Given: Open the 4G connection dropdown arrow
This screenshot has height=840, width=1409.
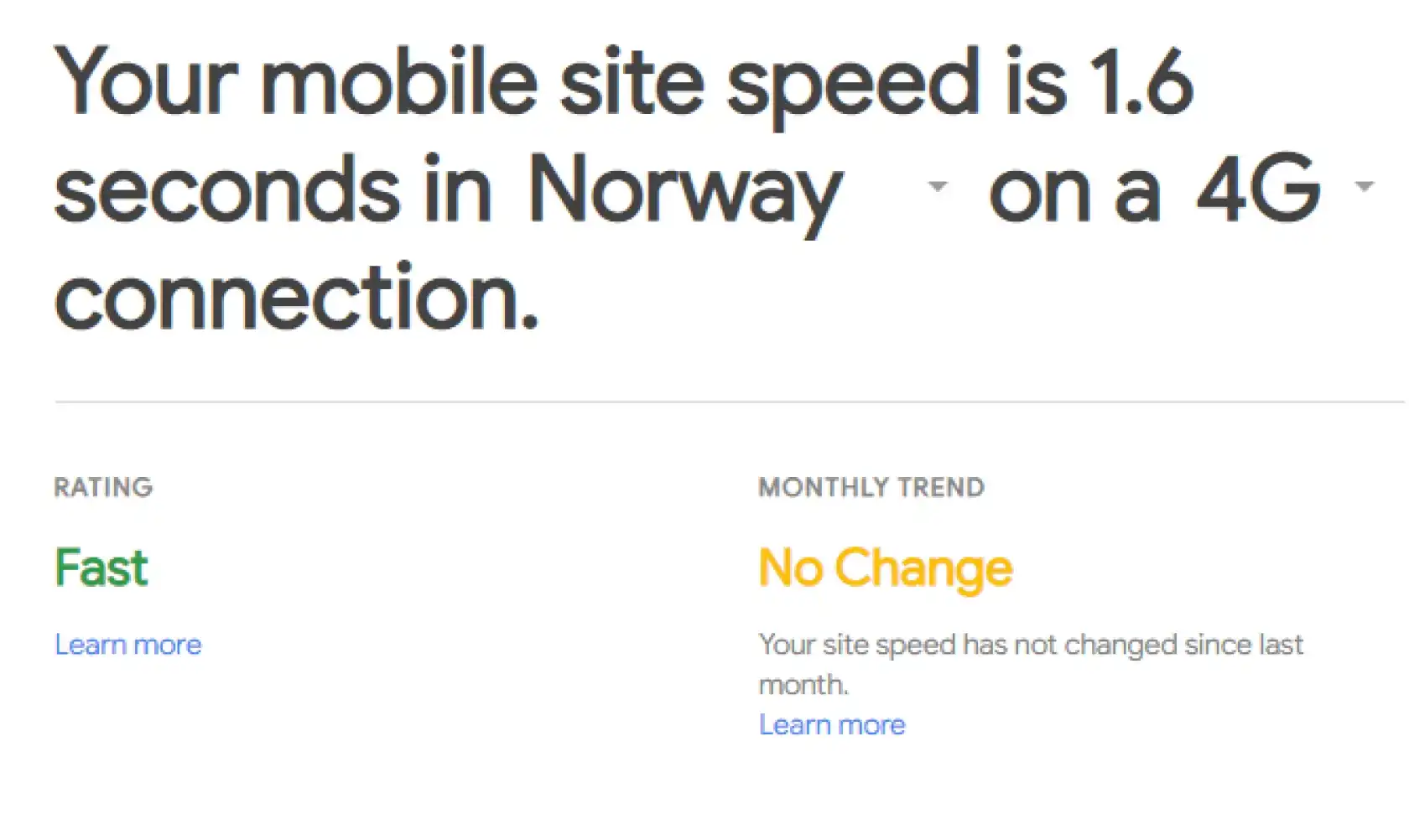Looking at the screenshot, I should (1364, 186).
